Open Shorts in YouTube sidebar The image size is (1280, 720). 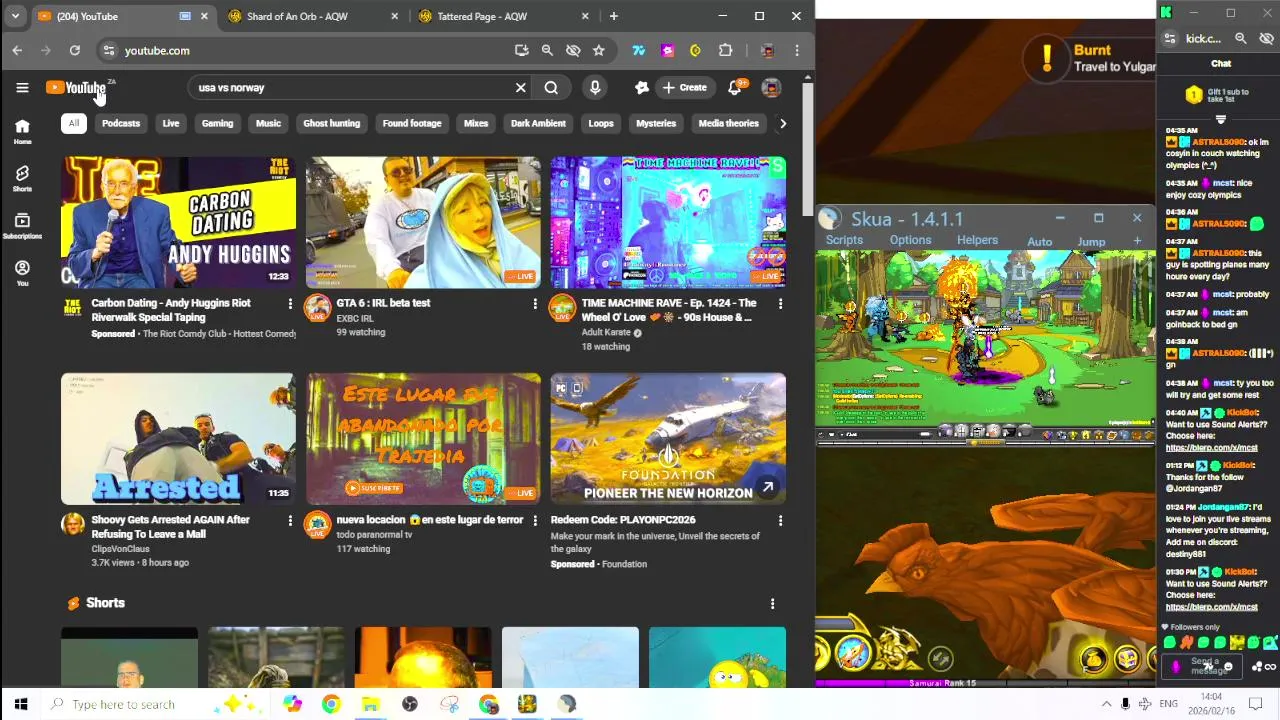pyautogui.click(x=22, y=178)
